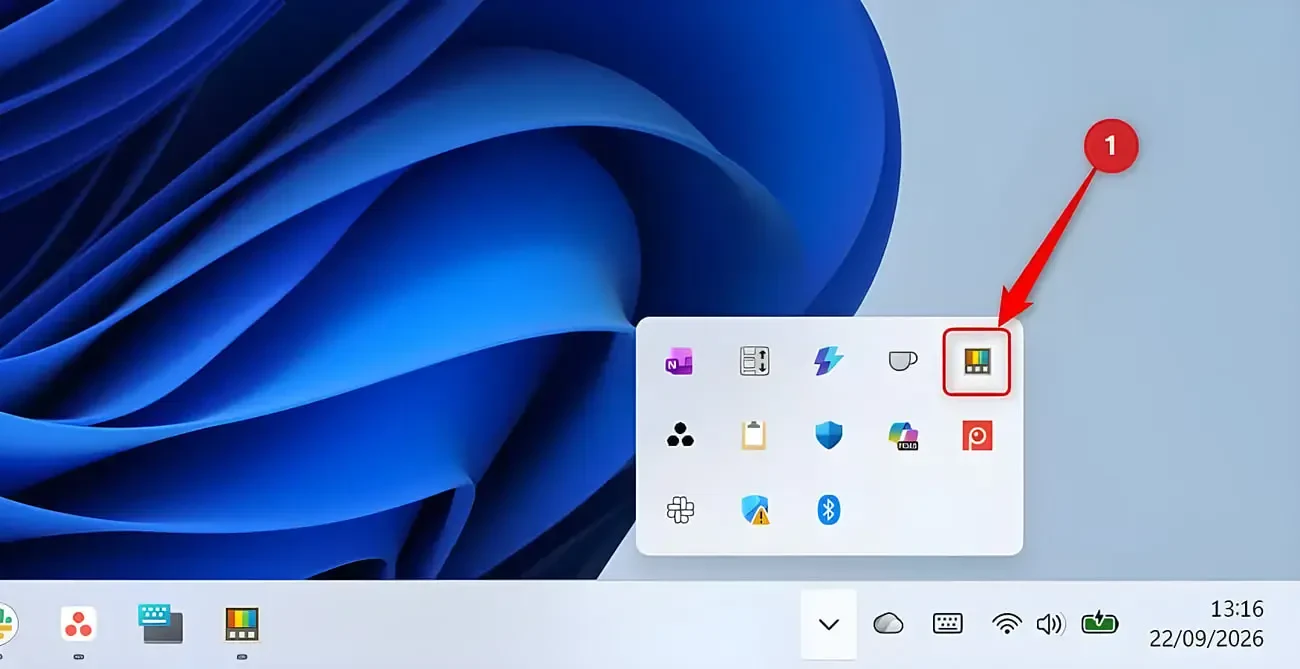Viewport: 1300px width, 669px height.
Task: Click the Bluetooth icon in the tray overflow
Action: [x=829, y=510]
